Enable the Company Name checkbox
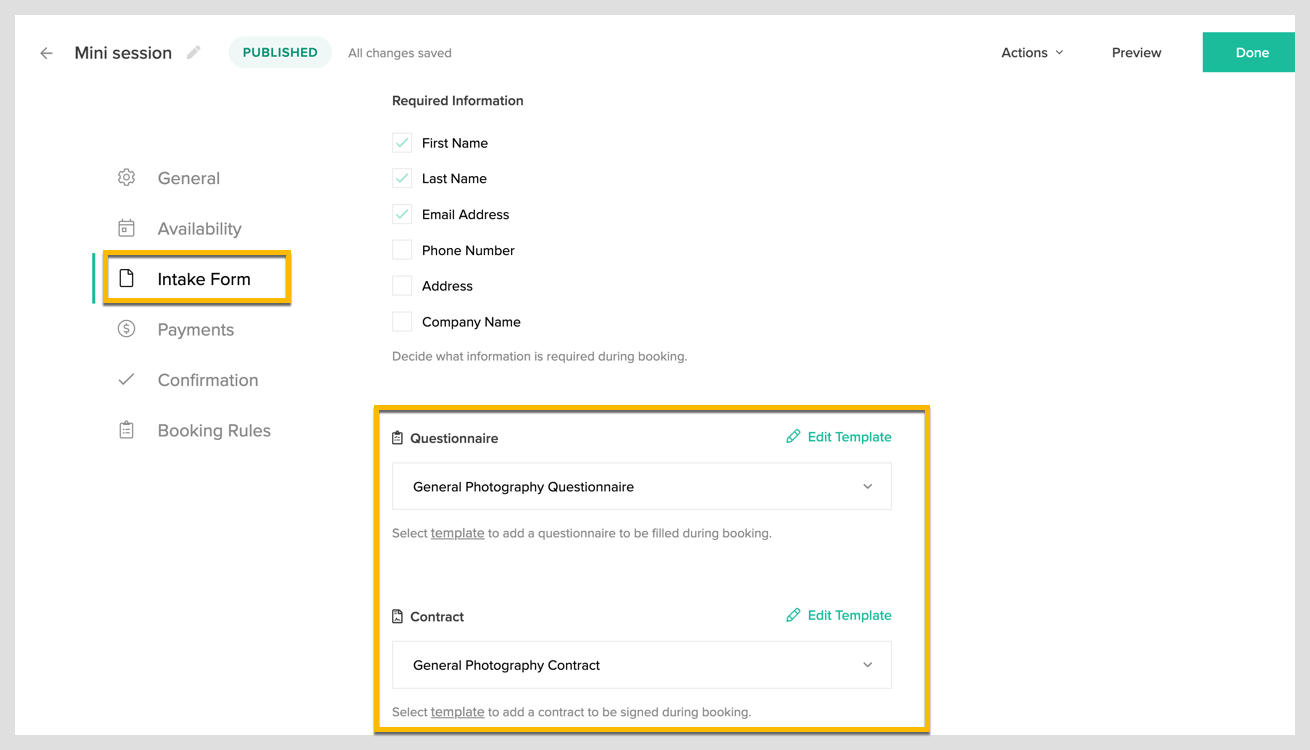 402,322
